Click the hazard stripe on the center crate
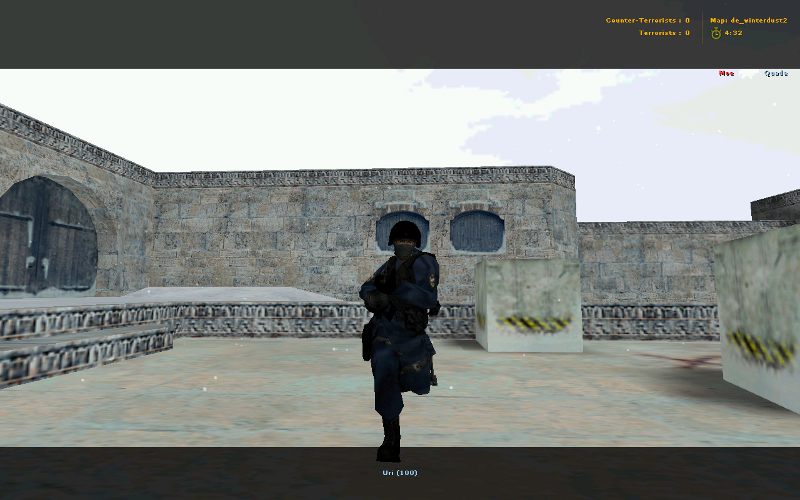Image resolution: width=800 pixels, height=500 pixels. point(534,323)
